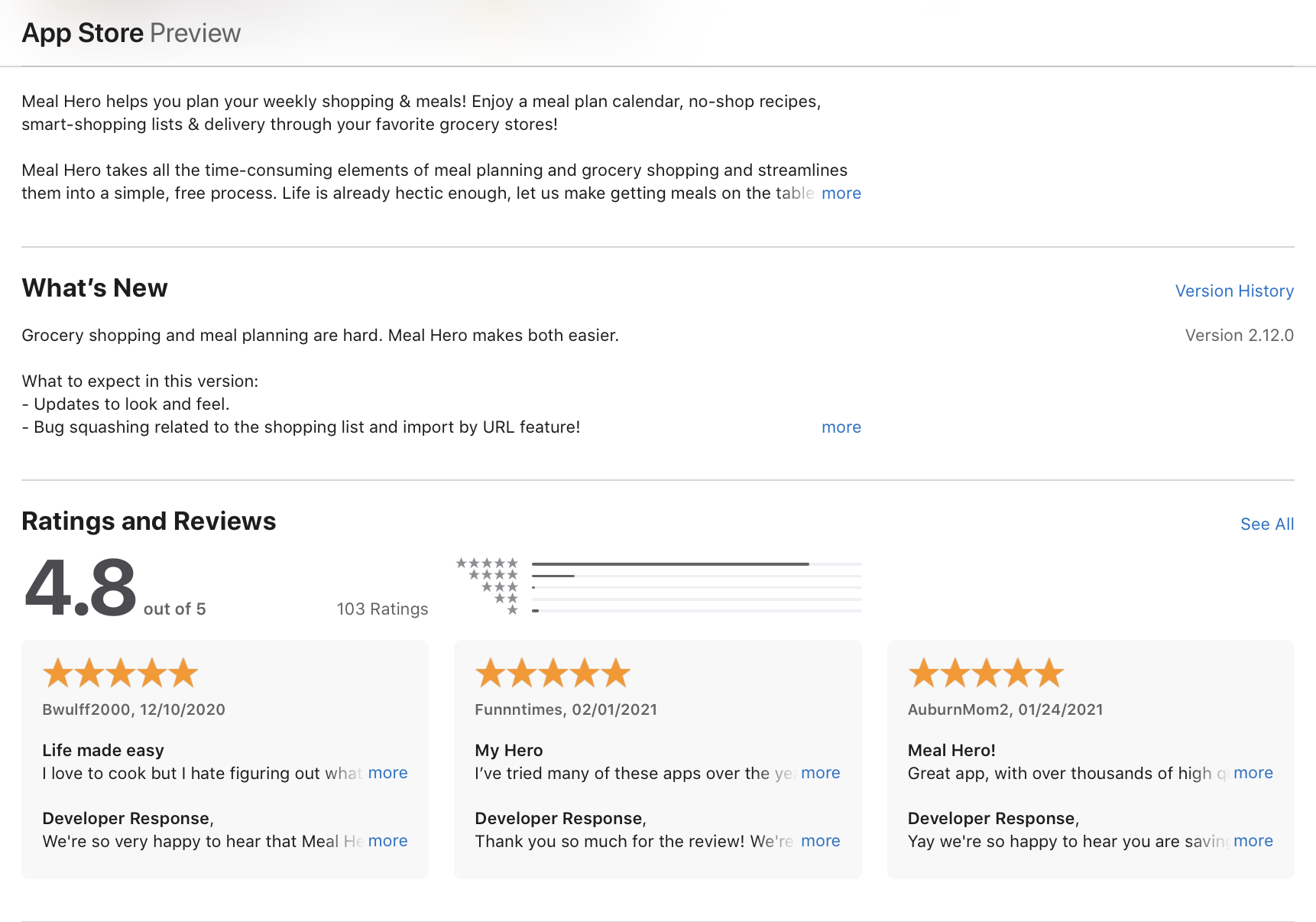Expand Funnntimes' My Hero review text
Image resolution: width=1316 pixels, height=922 pixels.
point(820,773)
